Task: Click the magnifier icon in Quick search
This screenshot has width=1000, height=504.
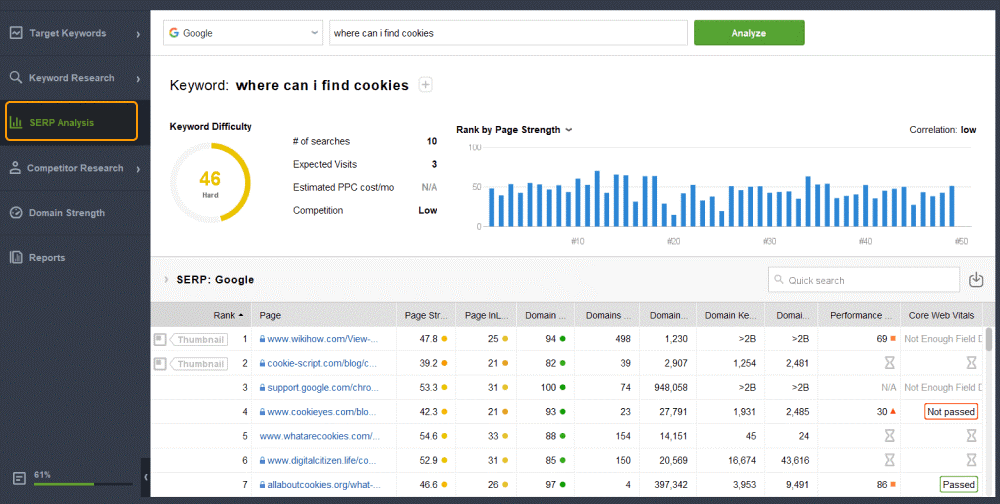Action: (779, 279)
